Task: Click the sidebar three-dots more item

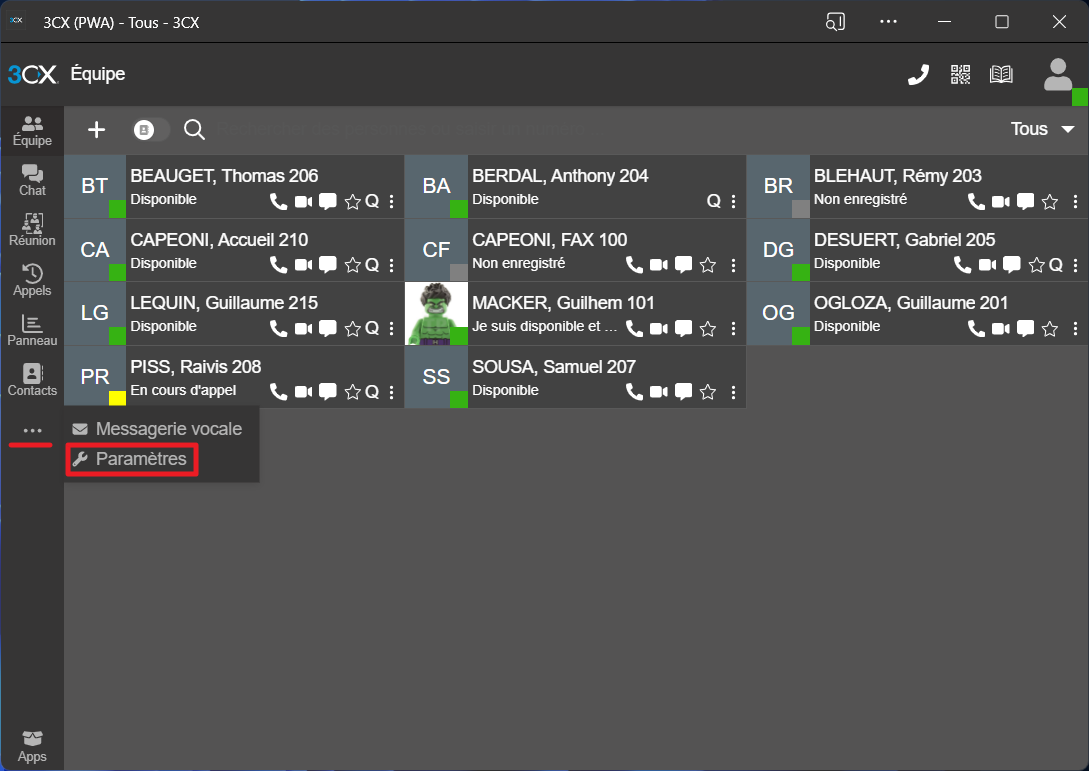Action: click(x=32, y=431)
